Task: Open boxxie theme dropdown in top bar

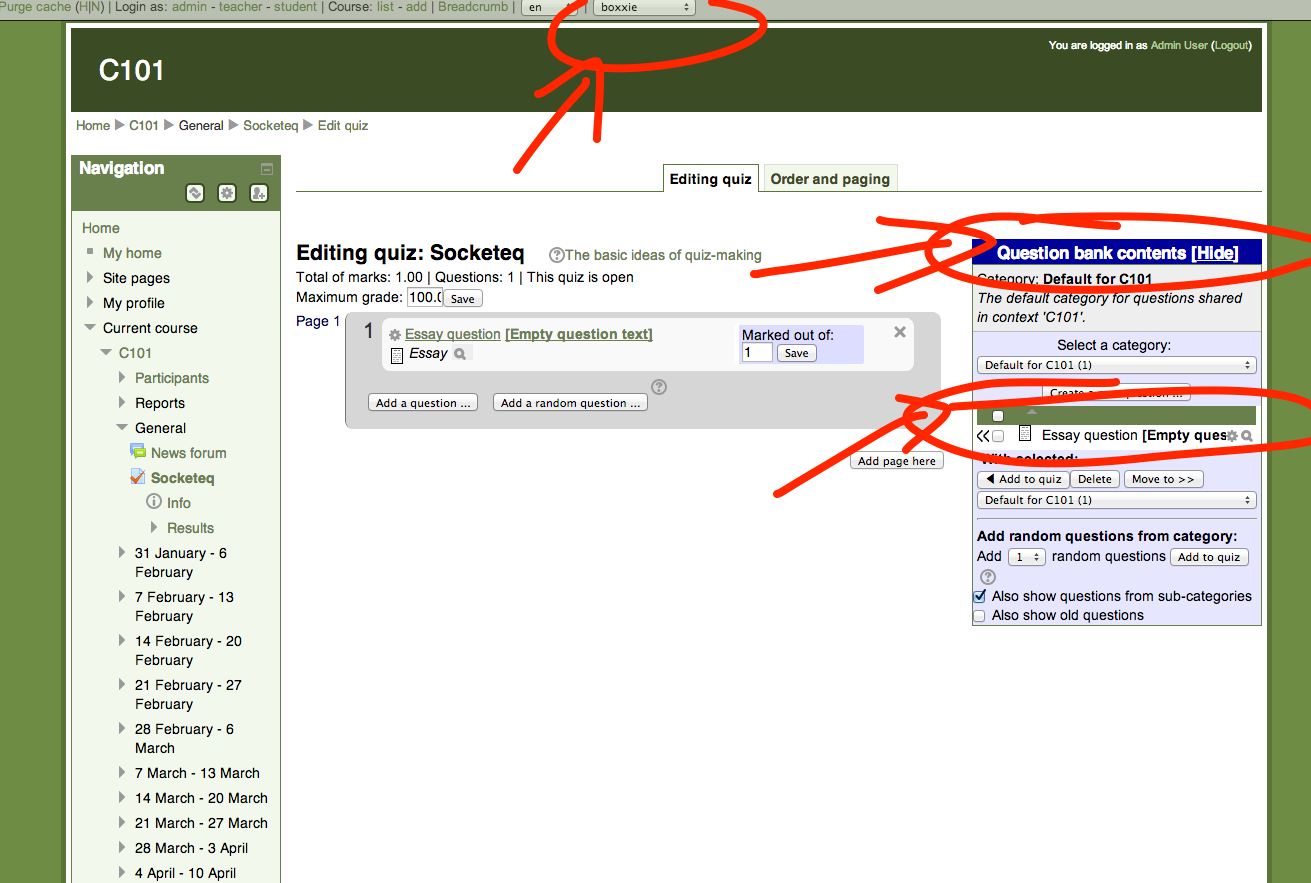Action: tap(644, 7)
